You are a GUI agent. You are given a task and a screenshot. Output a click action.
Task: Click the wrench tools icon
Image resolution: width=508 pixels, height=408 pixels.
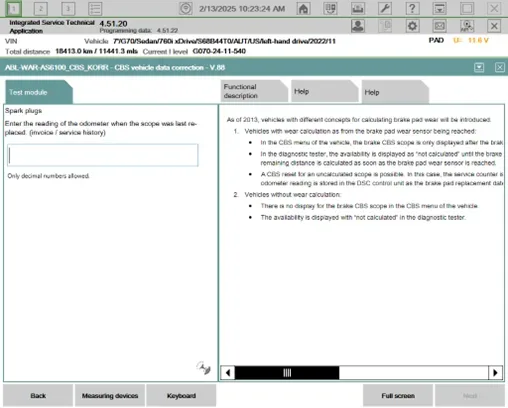pos(385,8)
